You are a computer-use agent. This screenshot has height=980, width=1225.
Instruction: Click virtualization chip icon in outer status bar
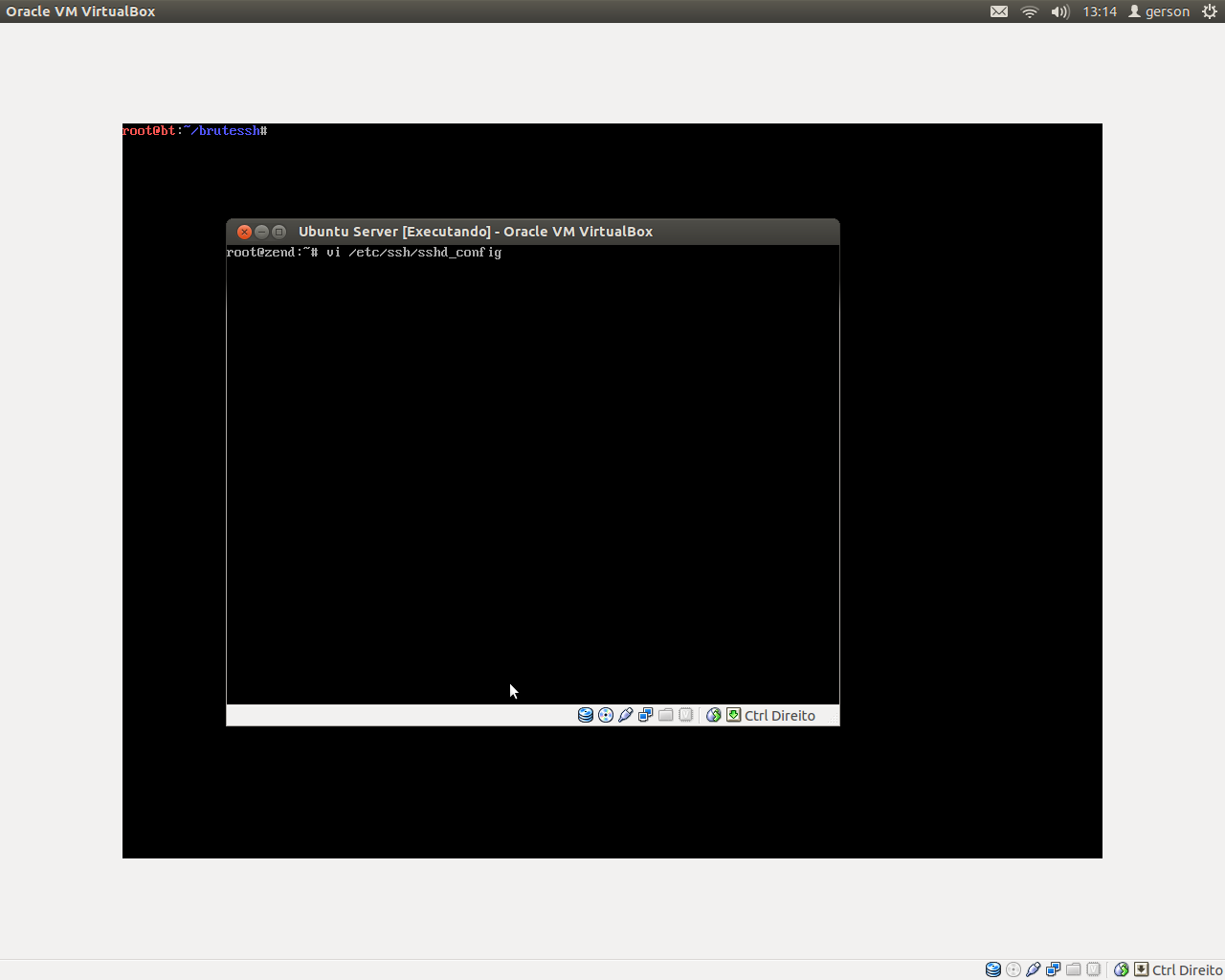tap(1094, 969)
